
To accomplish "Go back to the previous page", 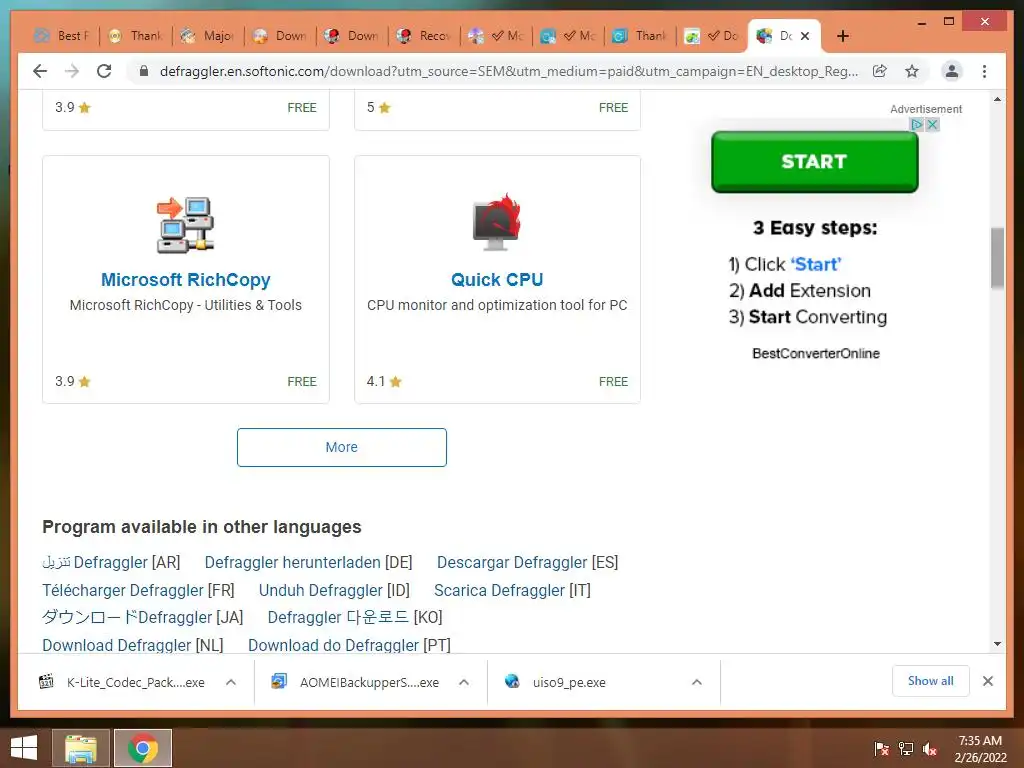I will pos(40,71).
